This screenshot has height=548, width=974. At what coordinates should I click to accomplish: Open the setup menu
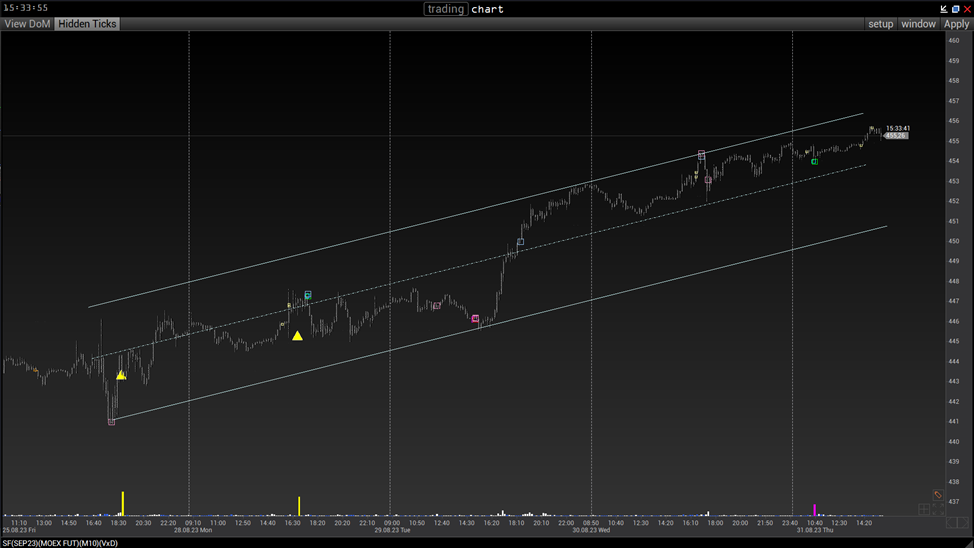[880, 24]
